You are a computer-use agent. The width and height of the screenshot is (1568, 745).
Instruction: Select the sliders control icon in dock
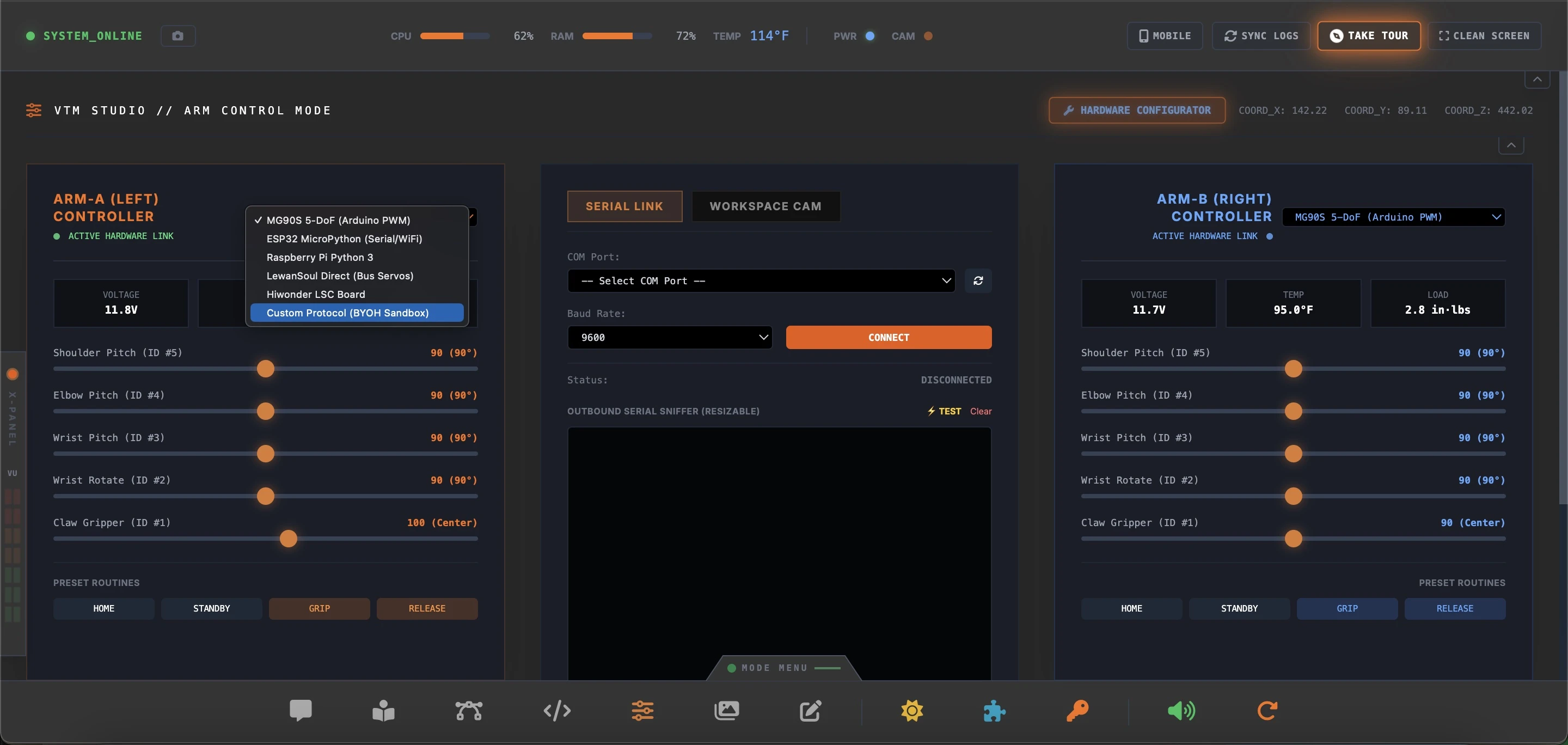[x=642, y=710]
